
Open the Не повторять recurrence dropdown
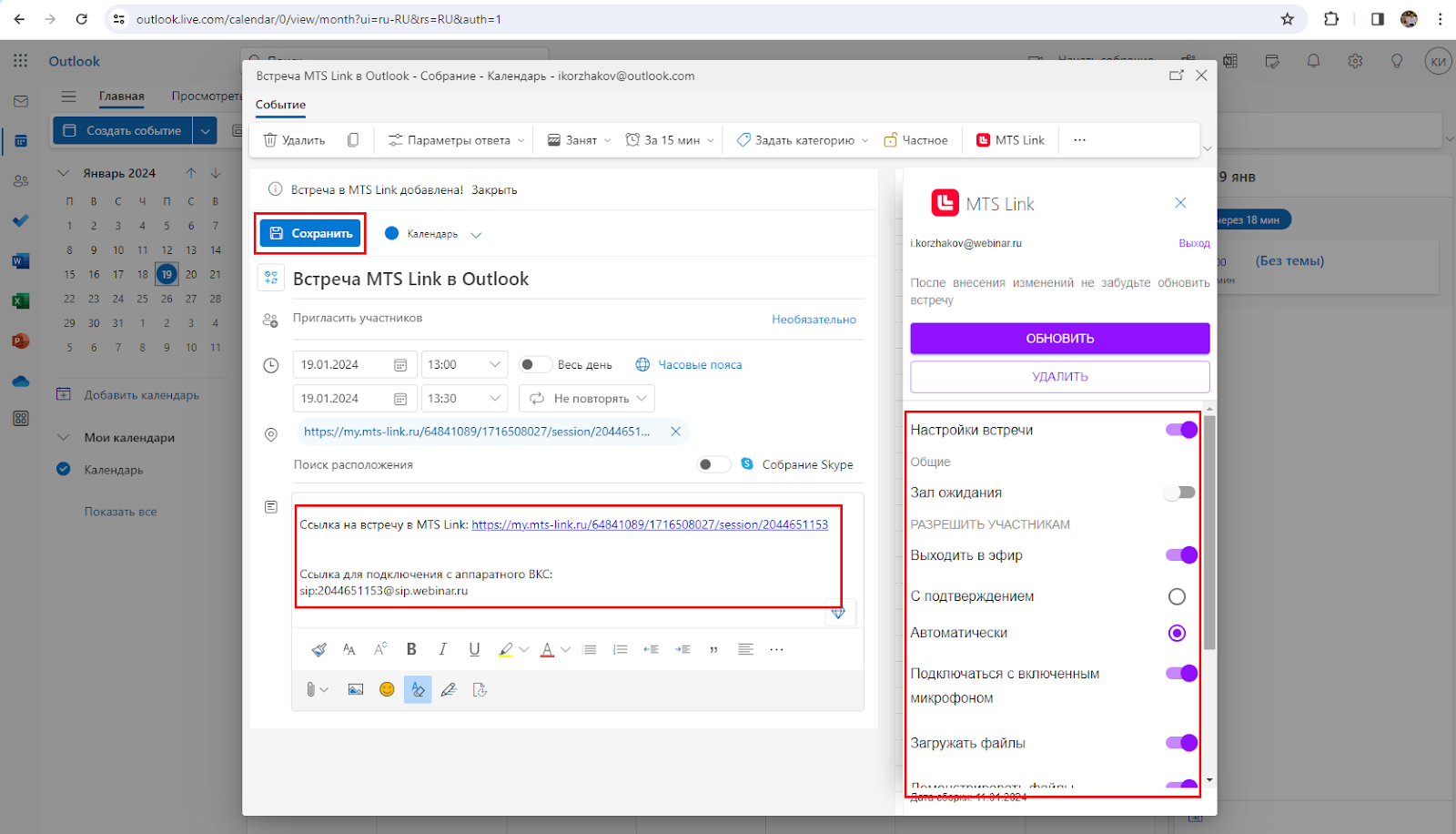[587, 398]
